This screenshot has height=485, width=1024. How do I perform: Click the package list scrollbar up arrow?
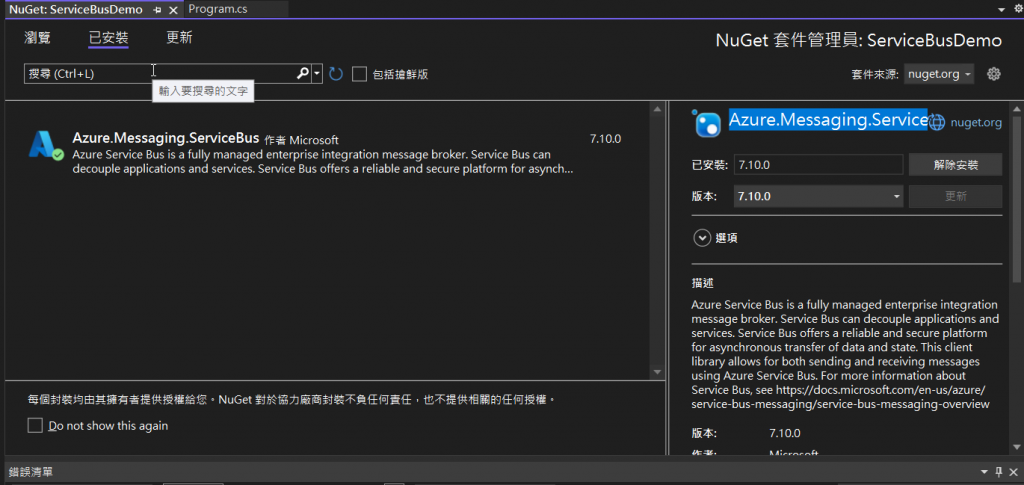click(658, 110)
